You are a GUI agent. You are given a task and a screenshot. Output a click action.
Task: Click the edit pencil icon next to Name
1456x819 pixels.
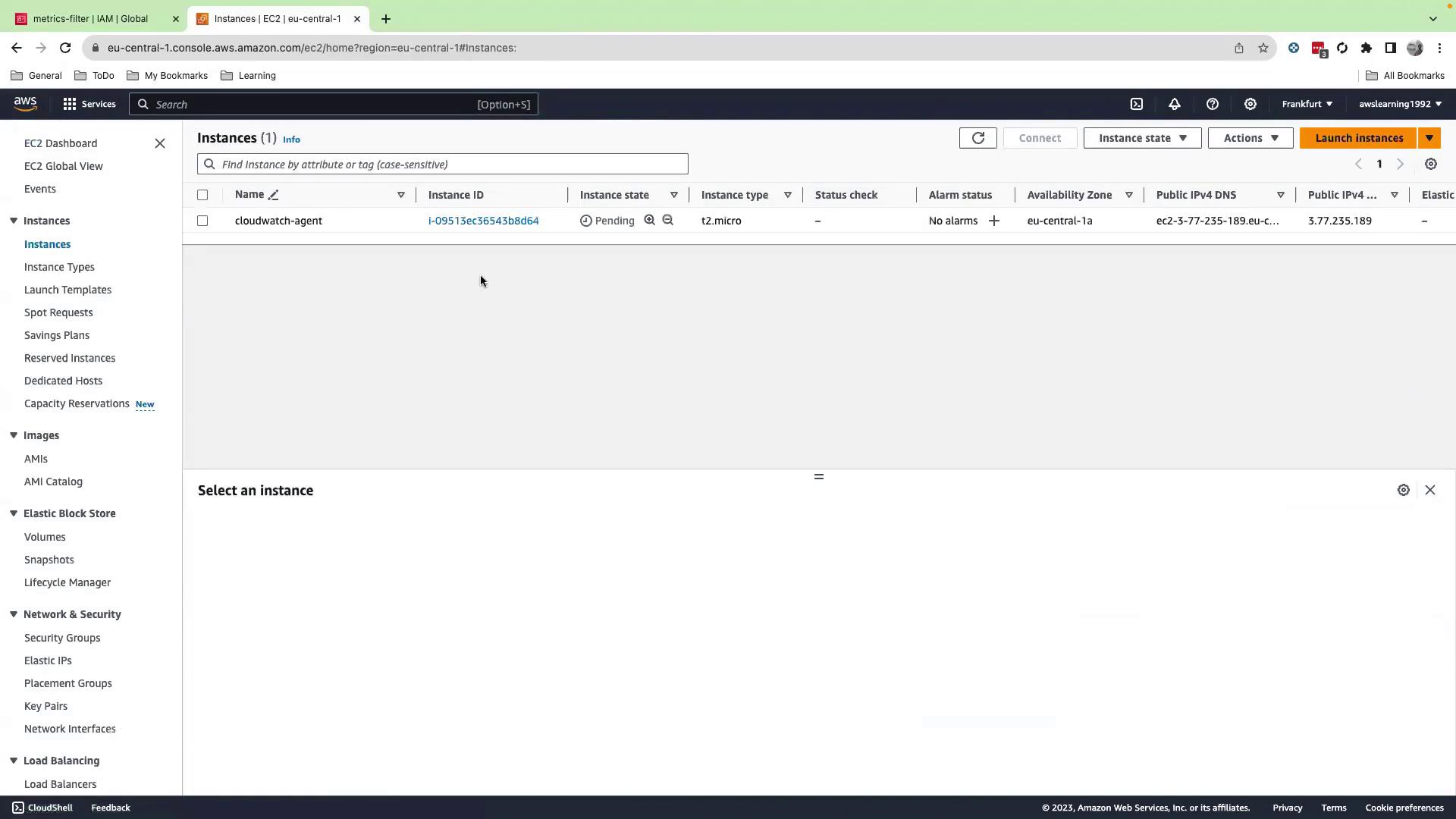pyautogui.click(x=274, y=195)
